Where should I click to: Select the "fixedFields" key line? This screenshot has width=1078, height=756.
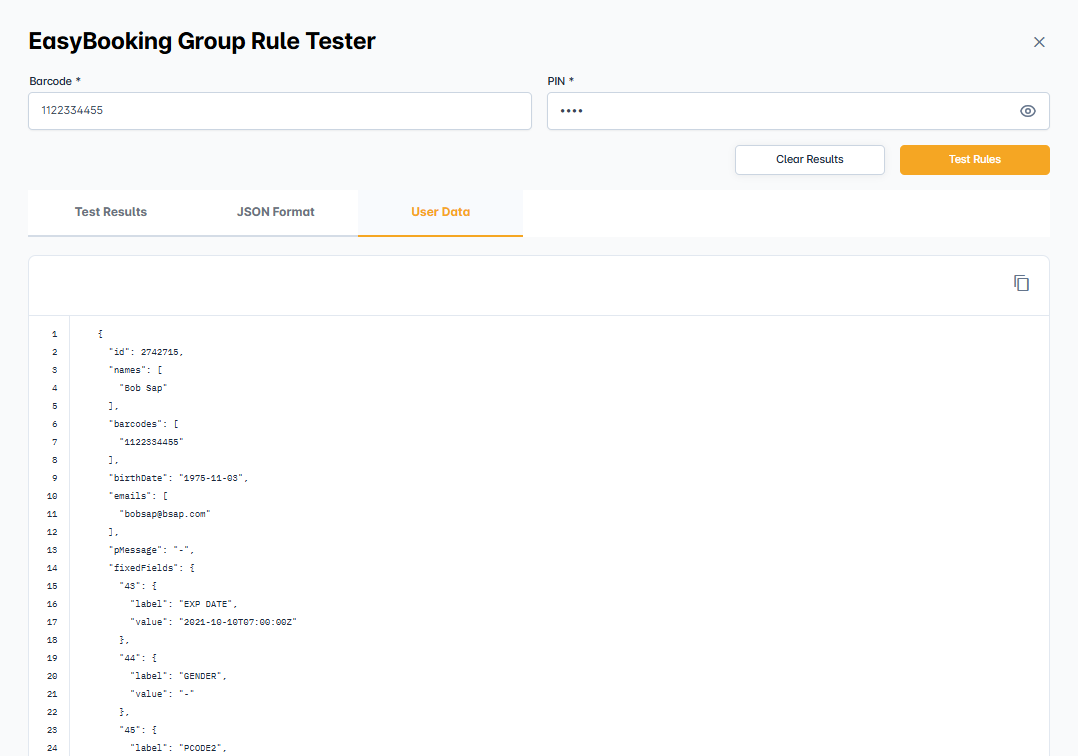click(151, 568)
